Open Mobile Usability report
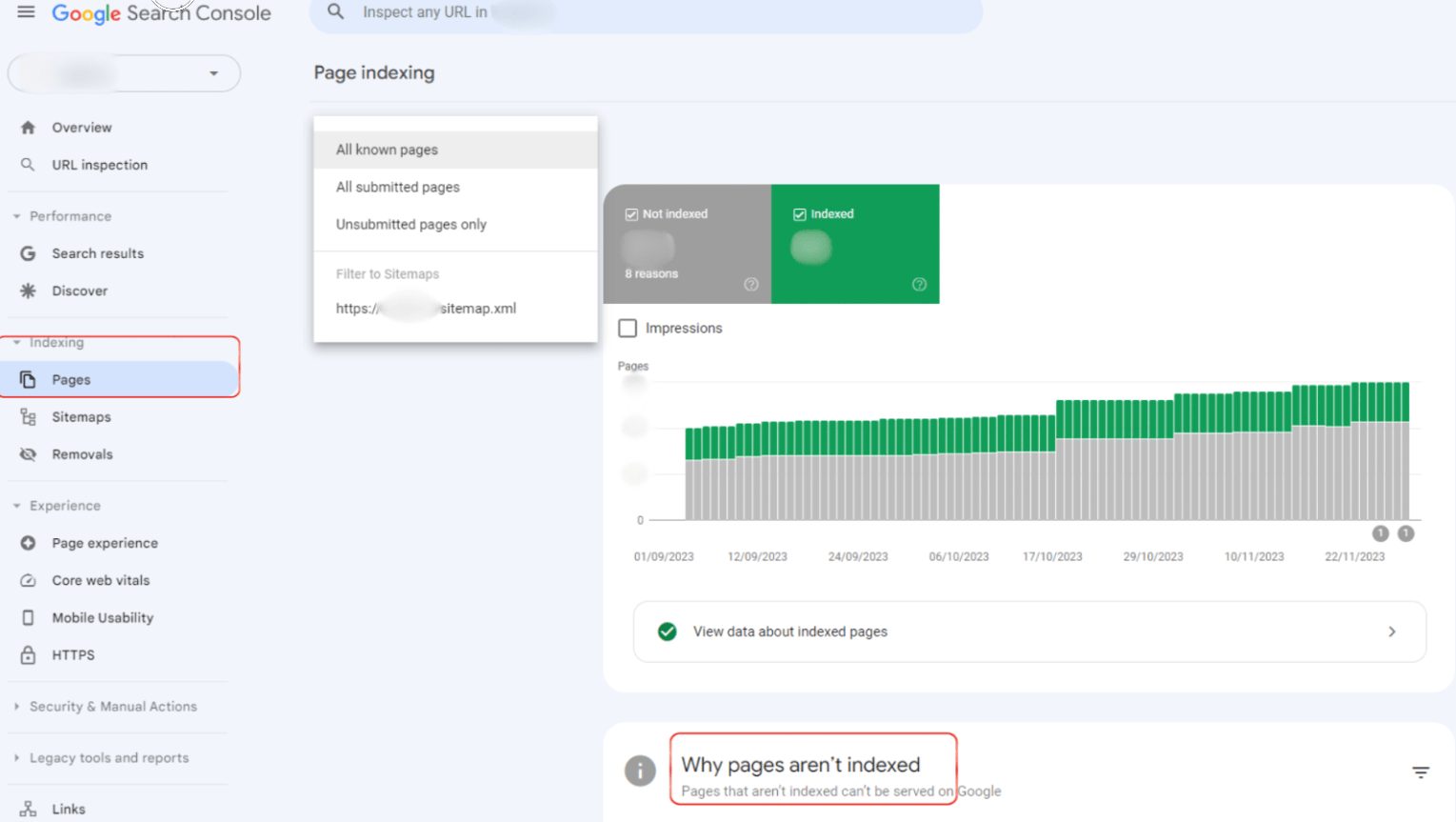Viewport: 1456px width, 822px height. tap(103, 617)
